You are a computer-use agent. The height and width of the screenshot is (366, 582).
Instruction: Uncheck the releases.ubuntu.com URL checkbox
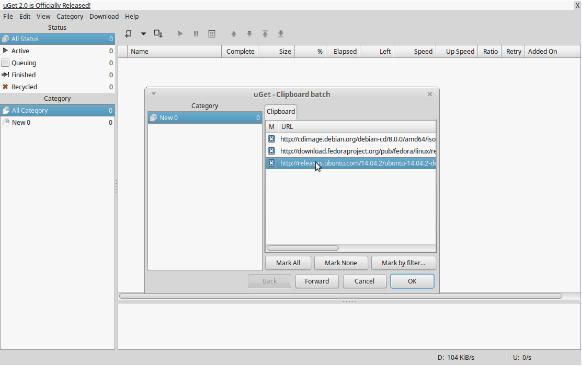point(272,163)
